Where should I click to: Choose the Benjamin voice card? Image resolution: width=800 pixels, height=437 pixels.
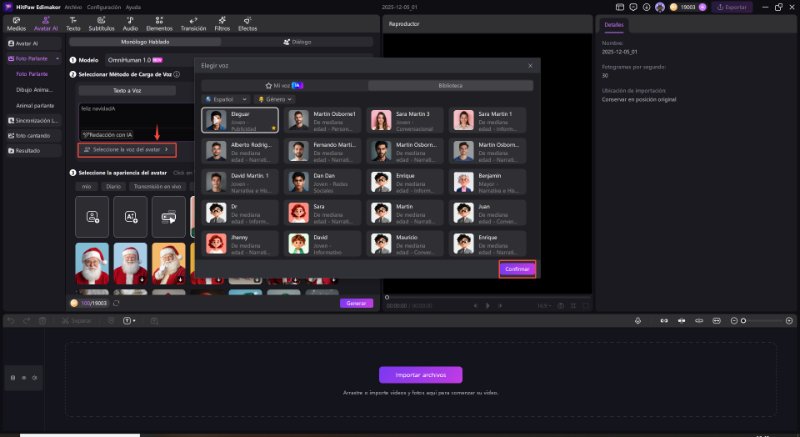point(490,181)
